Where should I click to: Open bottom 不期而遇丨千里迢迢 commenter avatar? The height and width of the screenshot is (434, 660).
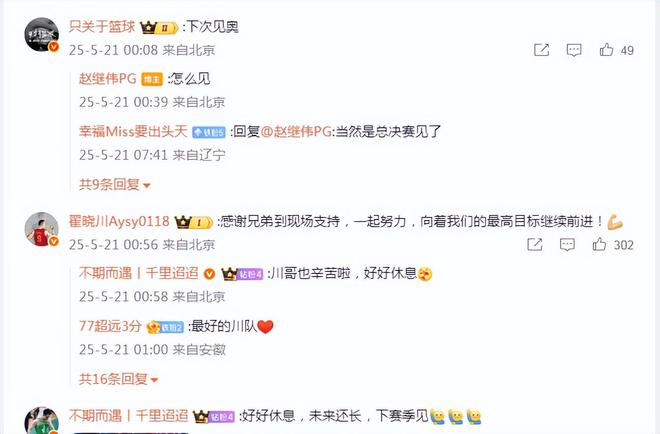pyautogui.click(x=41, y=421)
